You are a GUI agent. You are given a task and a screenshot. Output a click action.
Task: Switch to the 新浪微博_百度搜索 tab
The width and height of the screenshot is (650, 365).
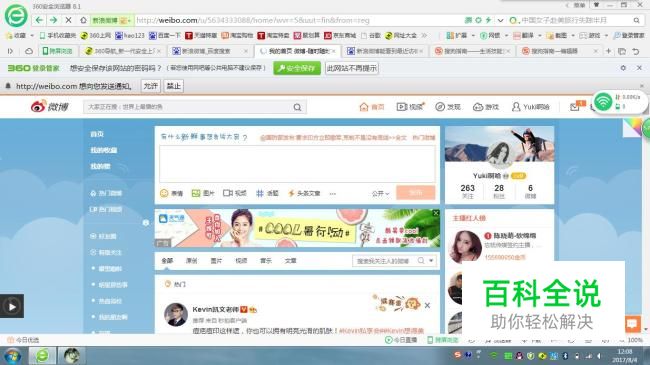pos(211,51)
